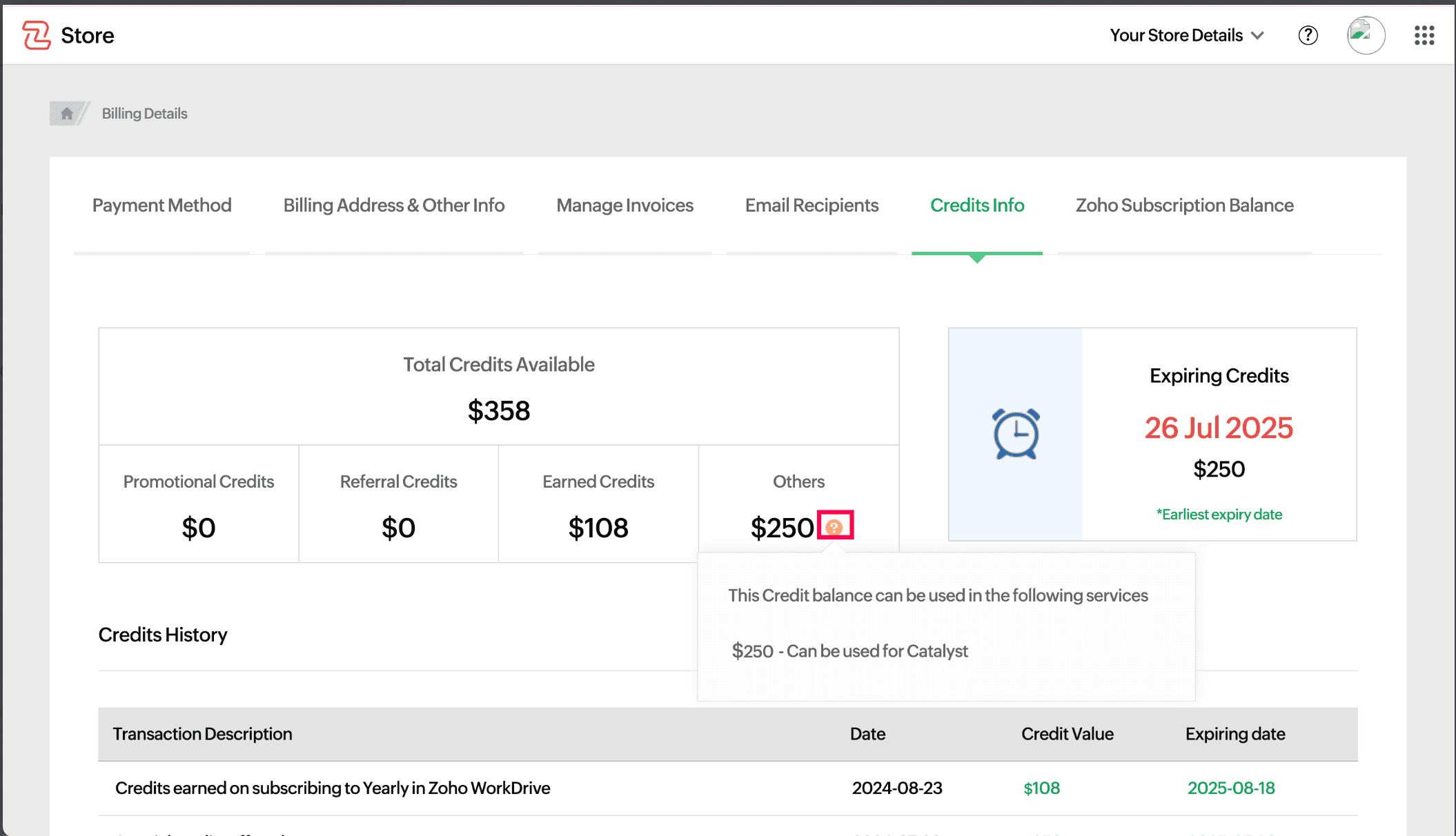Open Billing Address & Other Info tab
The image size is (1456, 836).
pyautogui.click(x=393, y=206)
